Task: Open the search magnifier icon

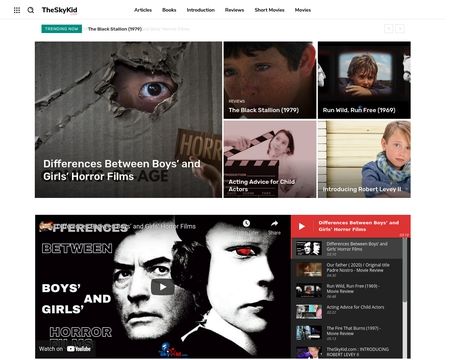Action: pyautogui.click(x=31, y=10)
